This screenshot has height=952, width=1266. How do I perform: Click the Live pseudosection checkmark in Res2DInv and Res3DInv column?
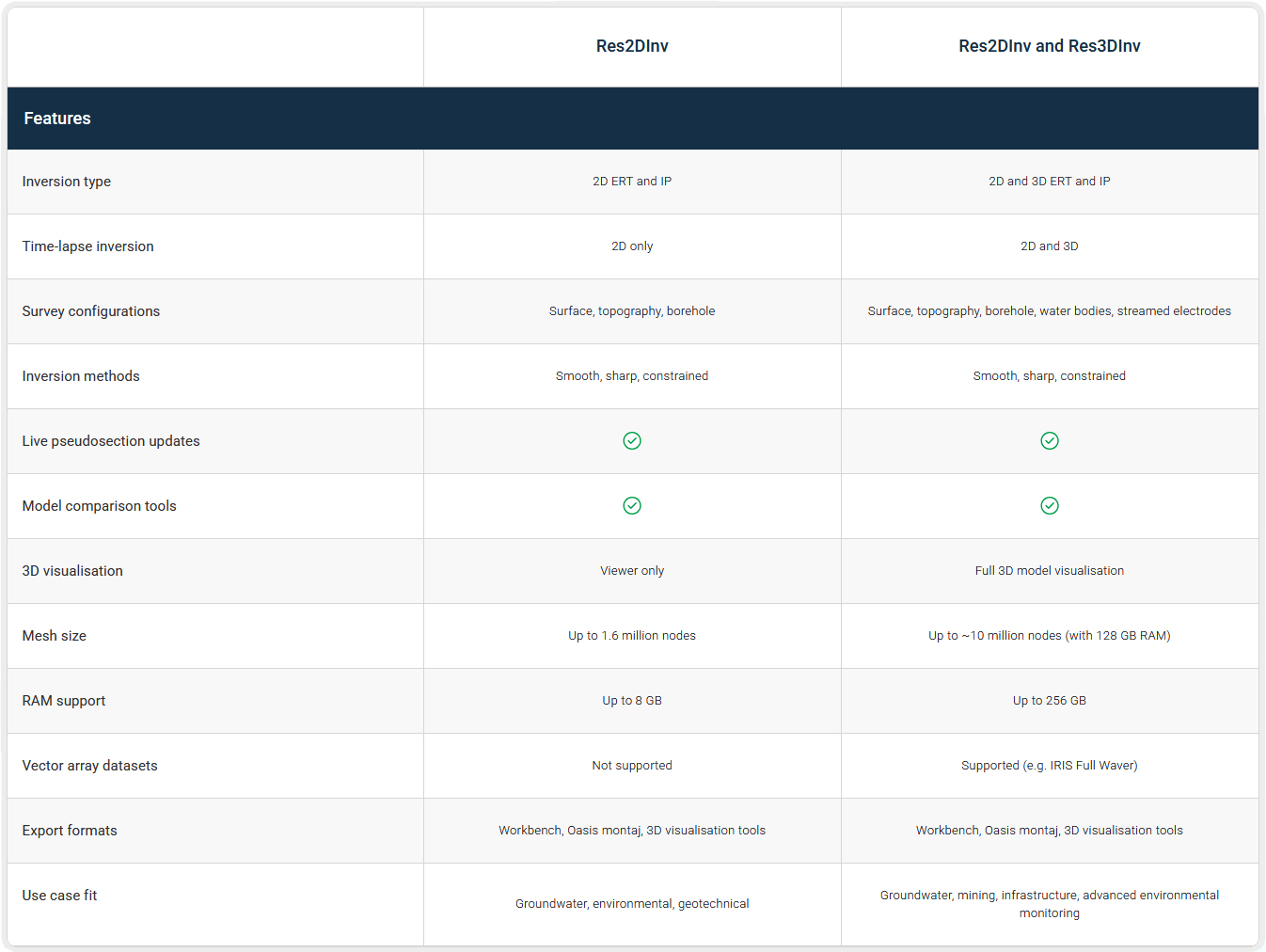click(x=1050, y=441)
